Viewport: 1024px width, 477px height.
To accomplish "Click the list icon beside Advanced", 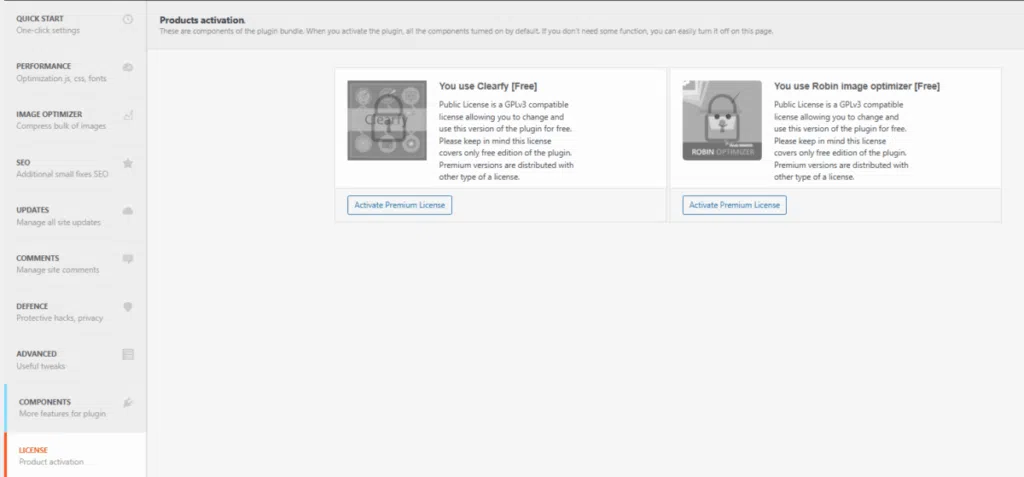I will 128,354.
